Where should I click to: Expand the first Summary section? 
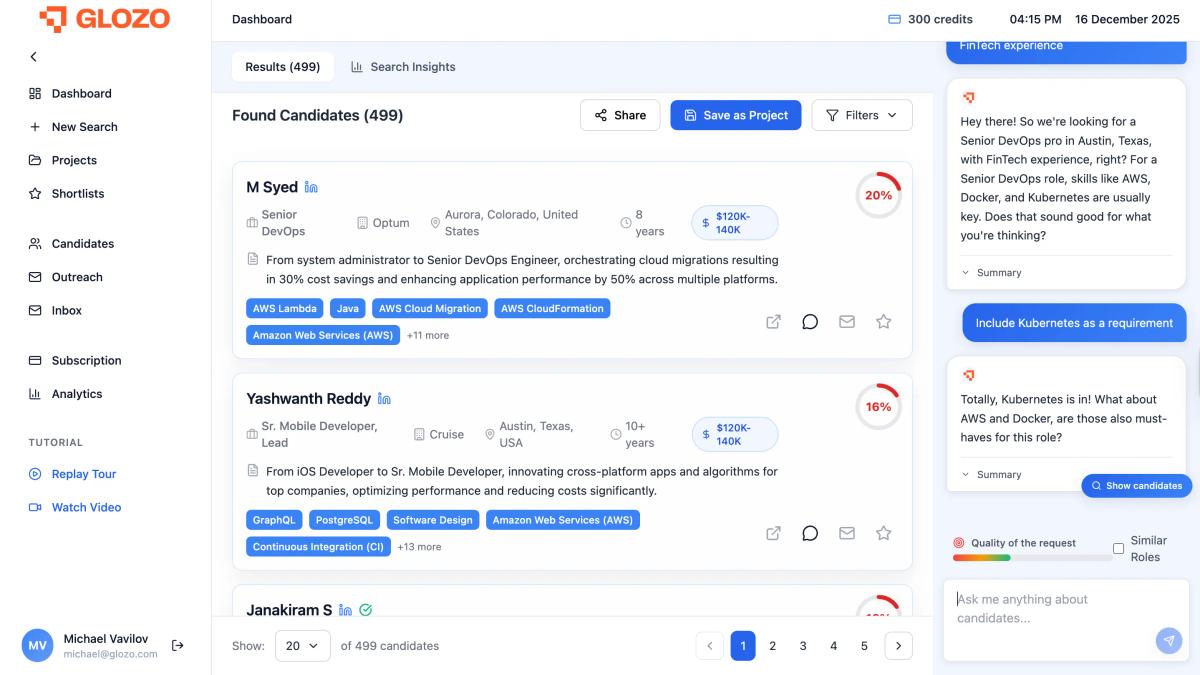(x=992, y=272)
